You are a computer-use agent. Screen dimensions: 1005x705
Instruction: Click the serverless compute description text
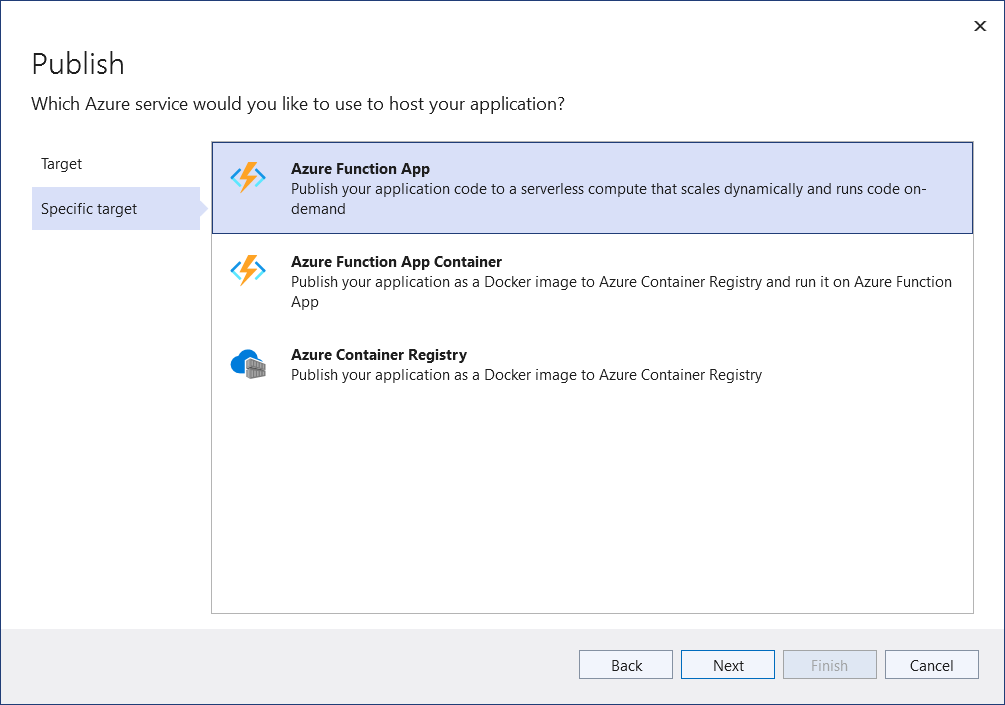tap(608, 199)
